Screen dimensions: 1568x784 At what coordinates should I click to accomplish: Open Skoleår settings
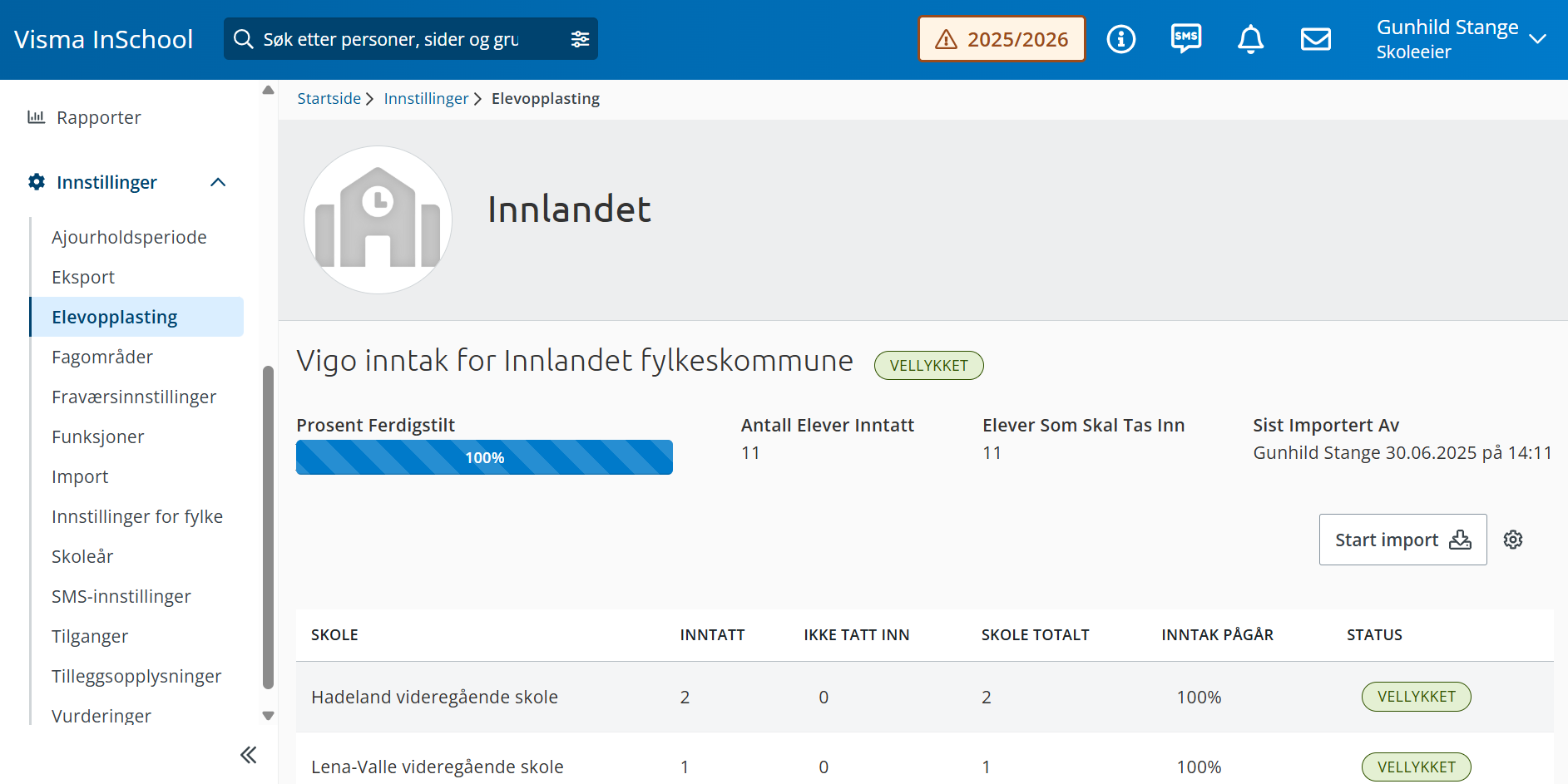point(82,556)
